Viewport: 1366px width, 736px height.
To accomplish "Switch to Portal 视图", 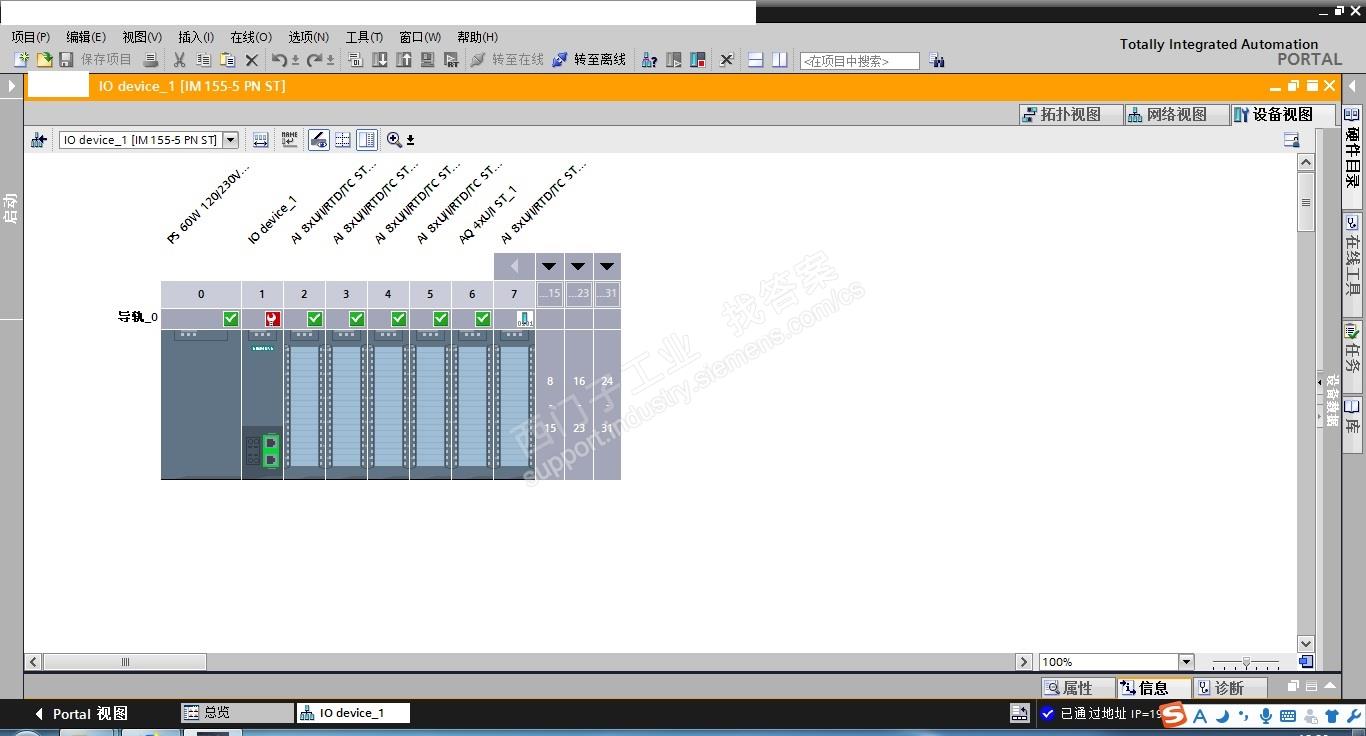I will (x=81, y=714).
